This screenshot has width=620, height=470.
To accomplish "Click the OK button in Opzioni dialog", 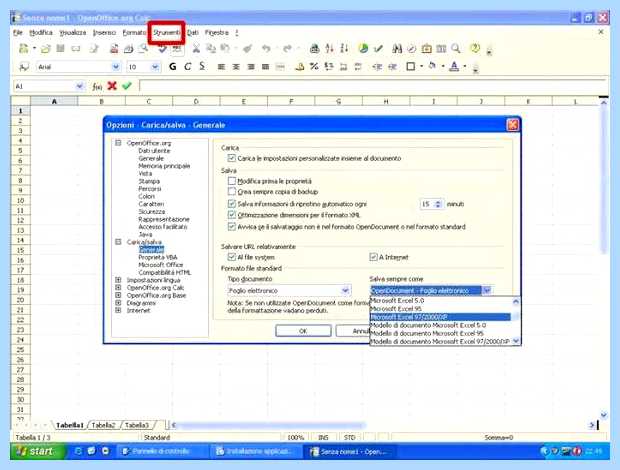I will [303, 331].
